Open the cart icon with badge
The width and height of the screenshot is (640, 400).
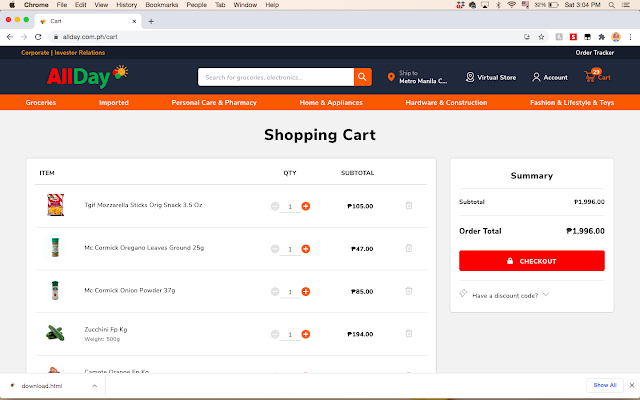tap(597, 76)
